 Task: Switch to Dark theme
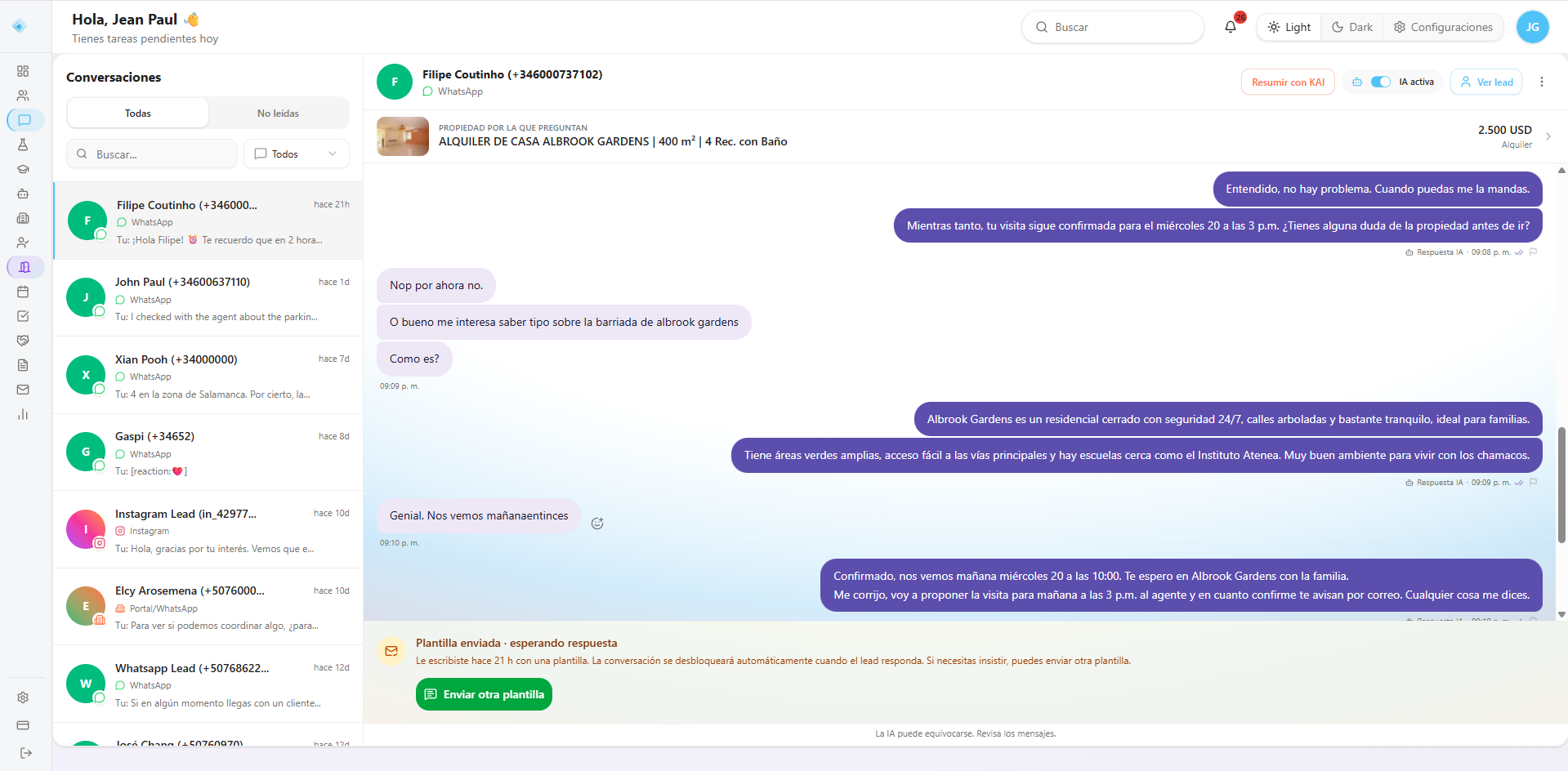1352,27
